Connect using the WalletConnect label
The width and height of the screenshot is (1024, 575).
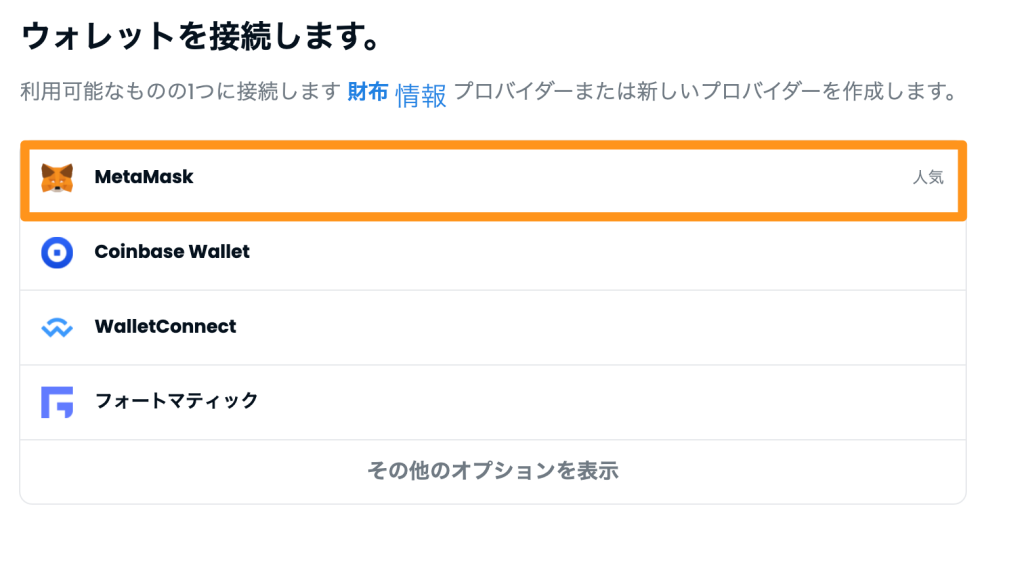pos(165,326)
